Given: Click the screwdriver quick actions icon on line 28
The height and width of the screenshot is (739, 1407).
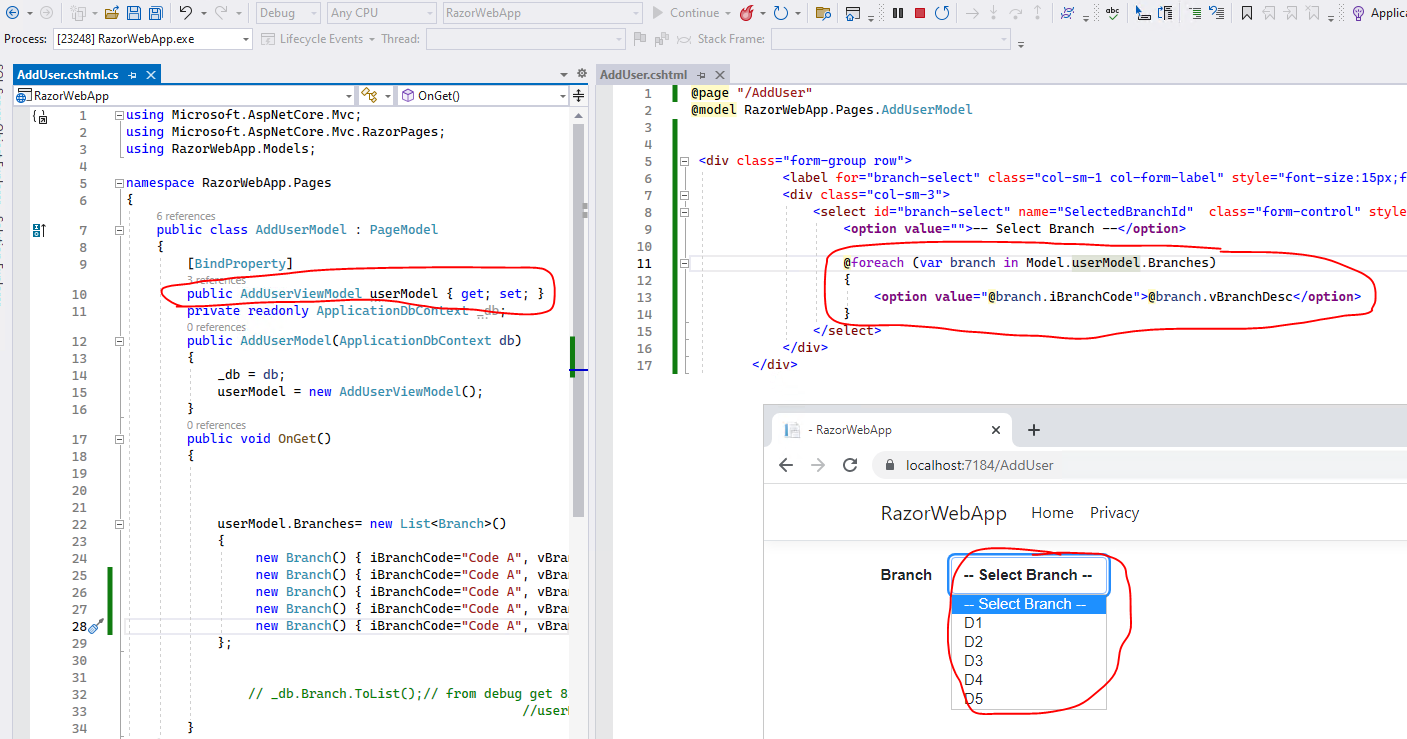Looking at the screenshot, I should [96, 626].
